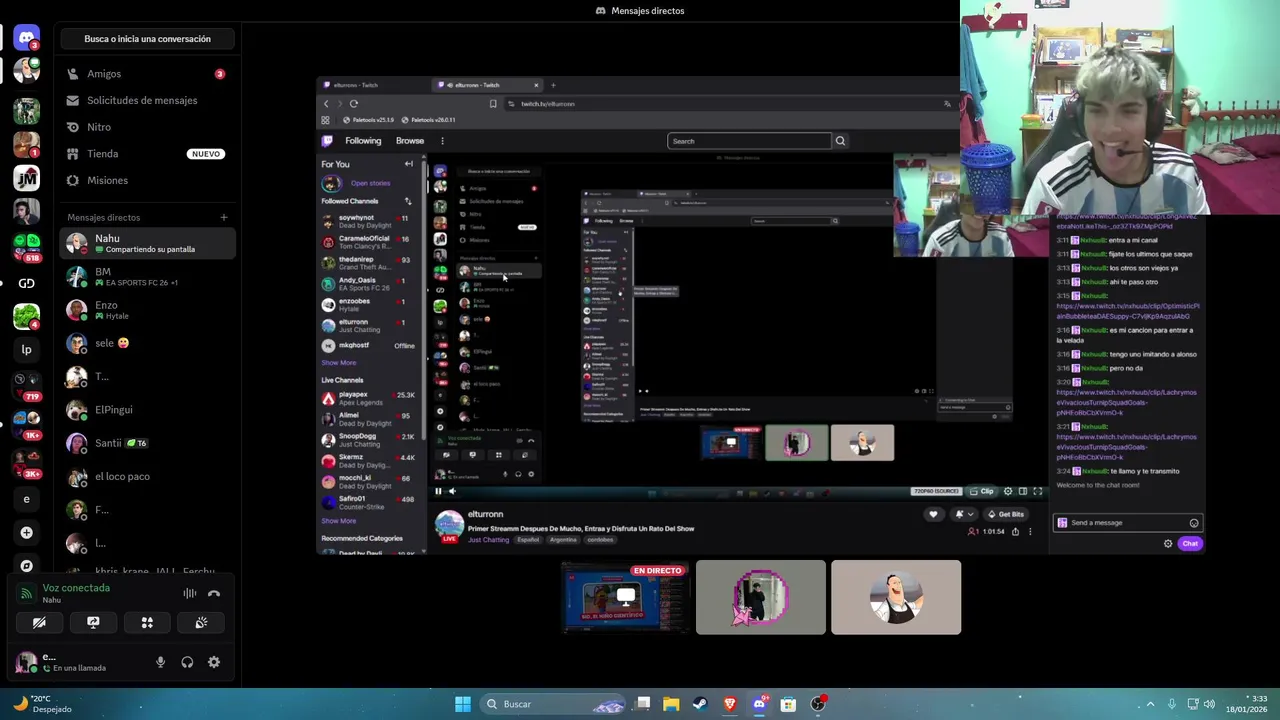The height and width of the screenshot is (720, 1280).
Task: Open the Amigos friends section
Action: 147,74
